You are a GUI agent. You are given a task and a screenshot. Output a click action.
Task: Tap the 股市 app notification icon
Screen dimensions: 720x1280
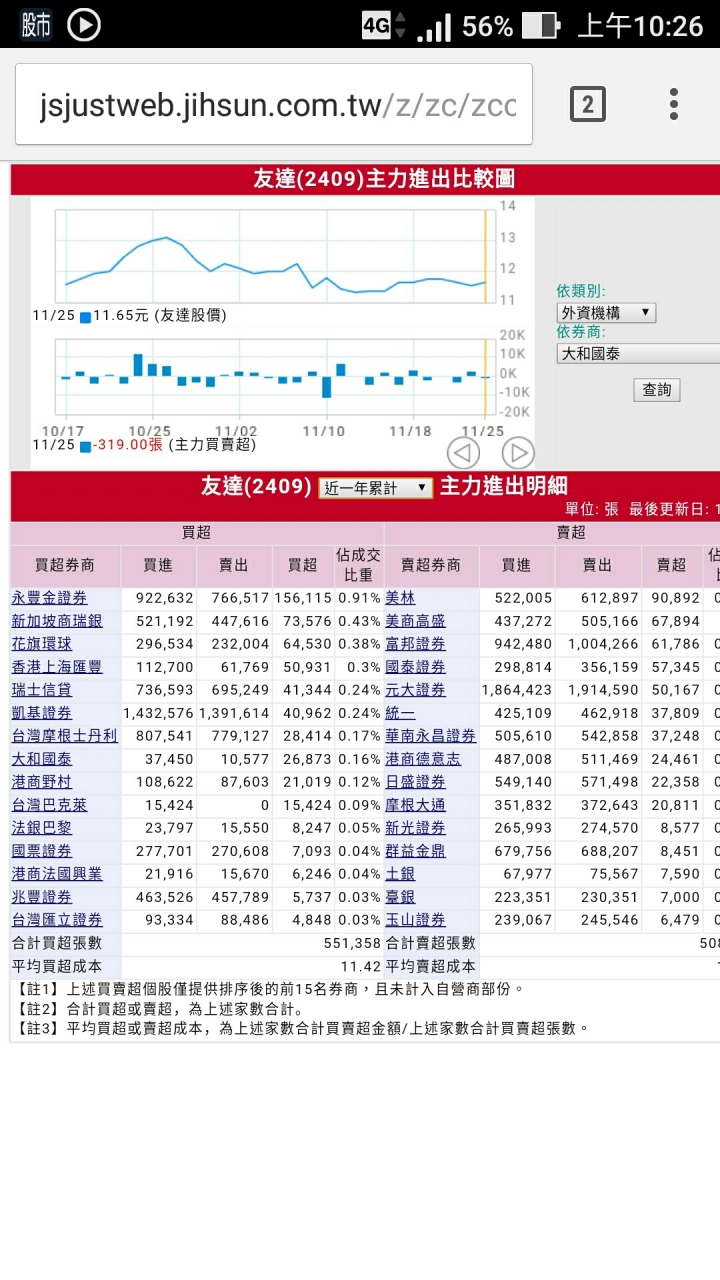click(x=36, y=24)
